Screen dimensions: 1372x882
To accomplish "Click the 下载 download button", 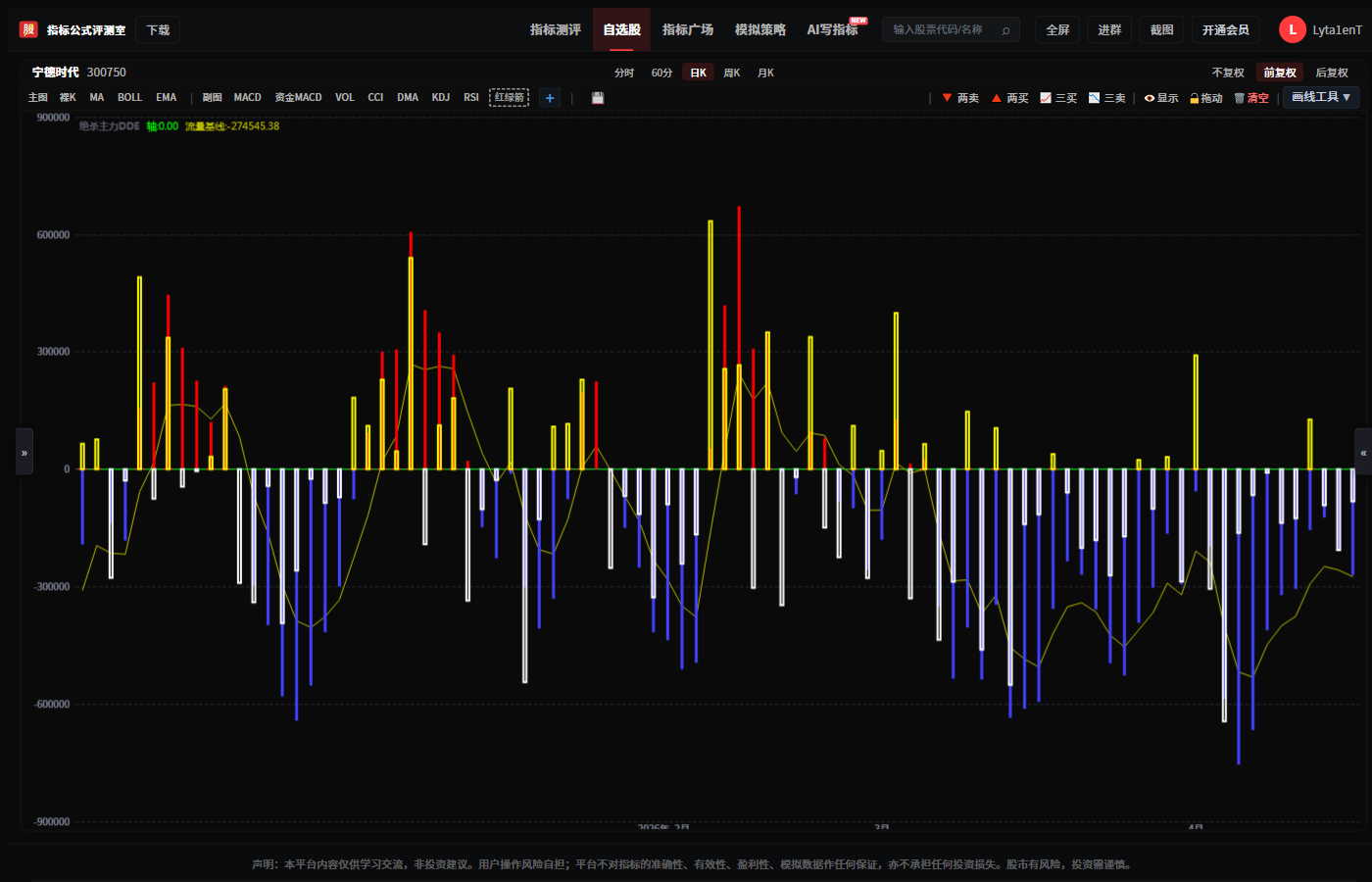I will [x=158, y=30].
